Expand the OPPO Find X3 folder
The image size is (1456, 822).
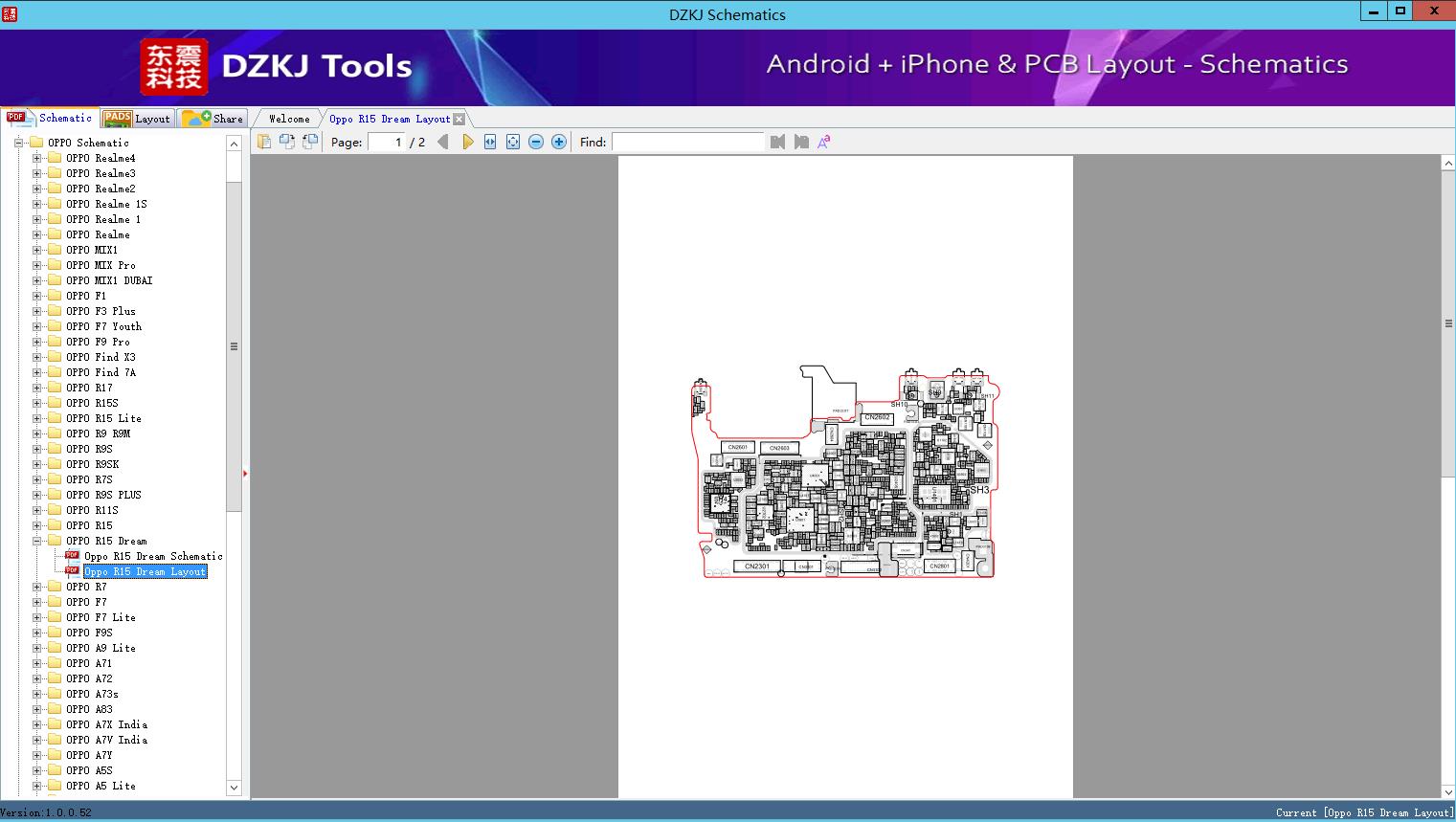point(37,357)
